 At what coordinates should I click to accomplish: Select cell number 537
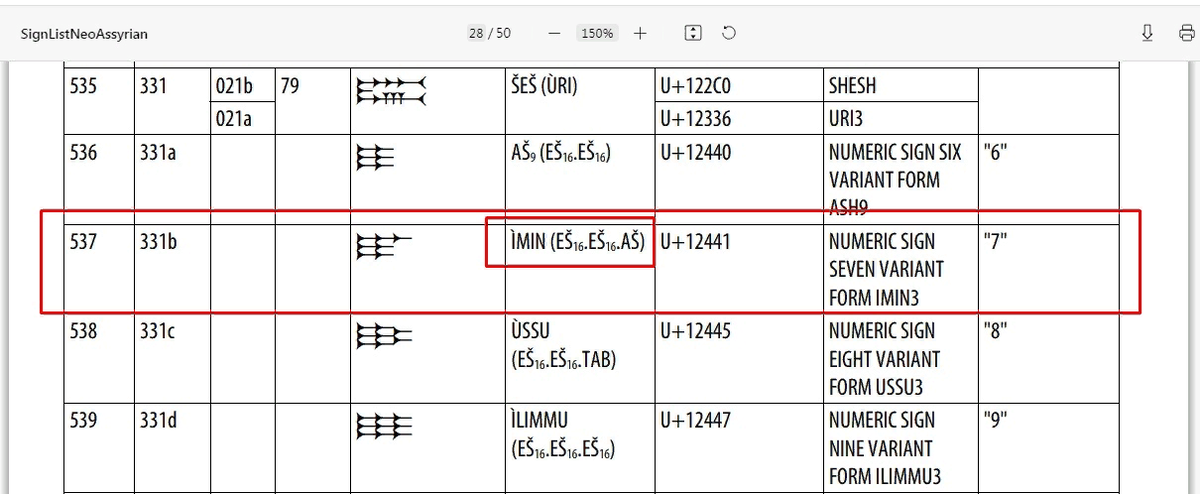pyautogui.click(x=83, y=242)
